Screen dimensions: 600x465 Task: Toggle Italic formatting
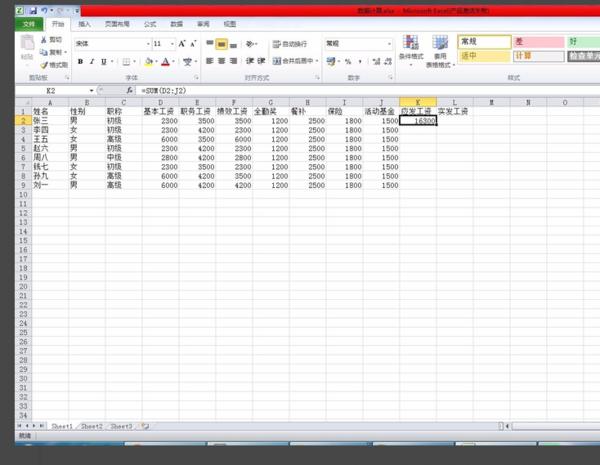(x=92, y=61)
